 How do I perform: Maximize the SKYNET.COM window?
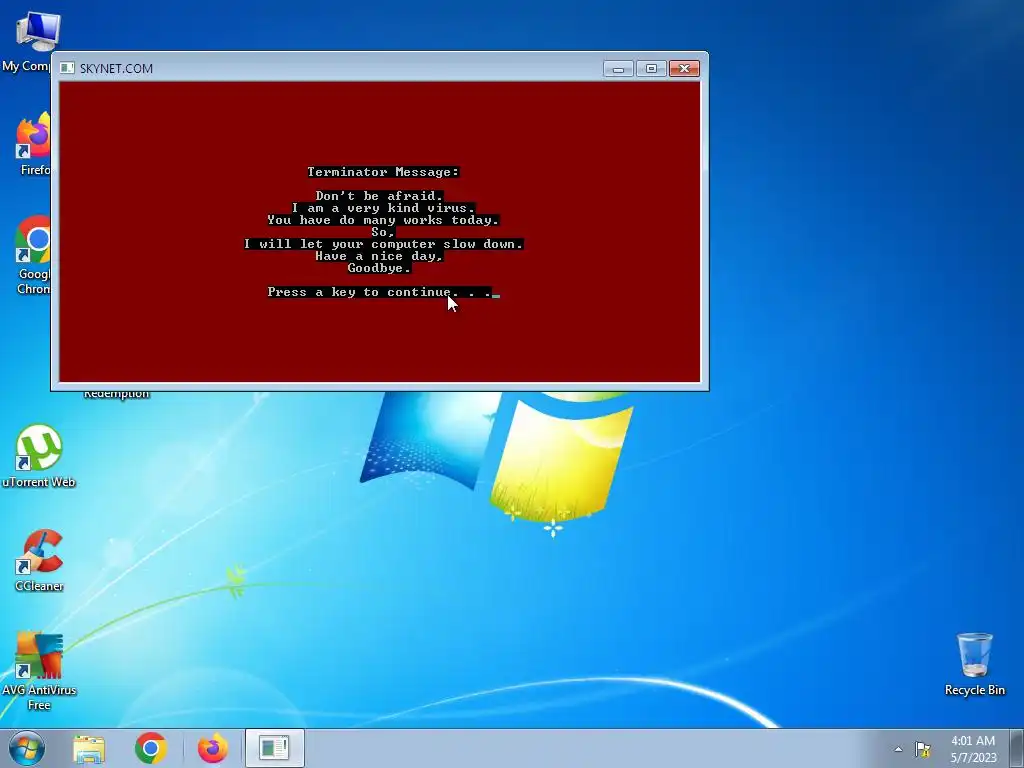click(x=651, y=69)
